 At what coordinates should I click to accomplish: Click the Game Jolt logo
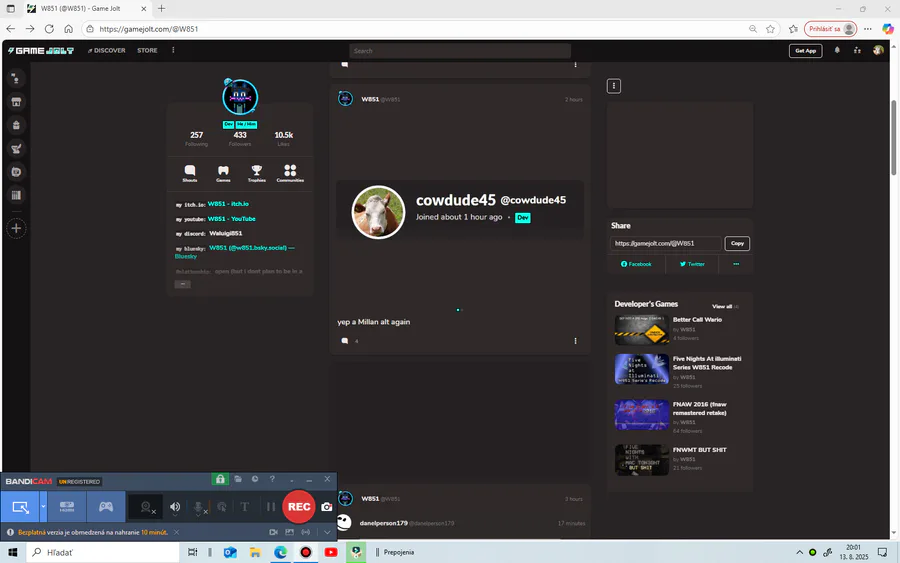click(x=41, y=51)
